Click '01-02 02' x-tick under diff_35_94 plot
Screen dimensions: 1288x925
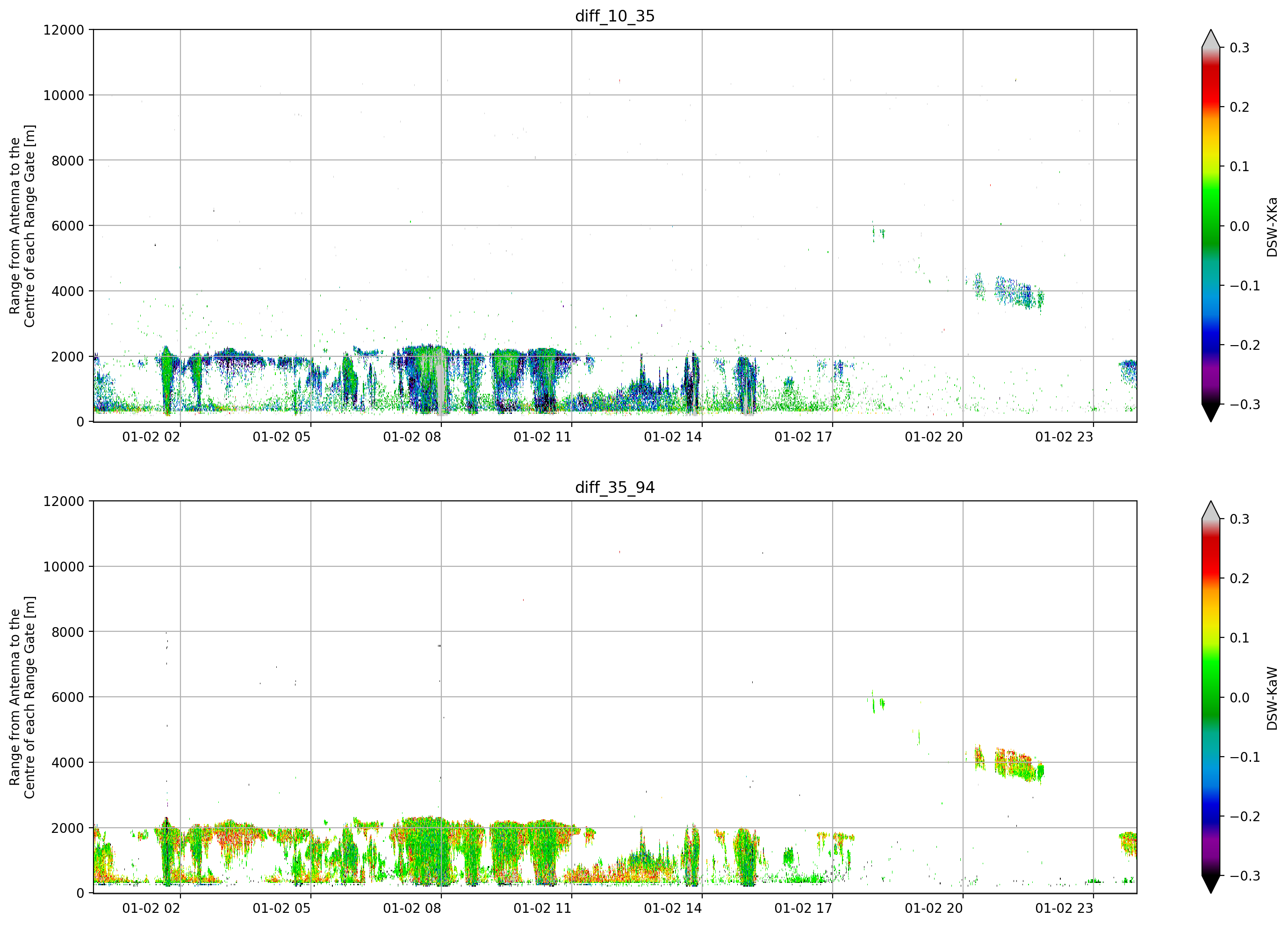click(x=151, y=909)
